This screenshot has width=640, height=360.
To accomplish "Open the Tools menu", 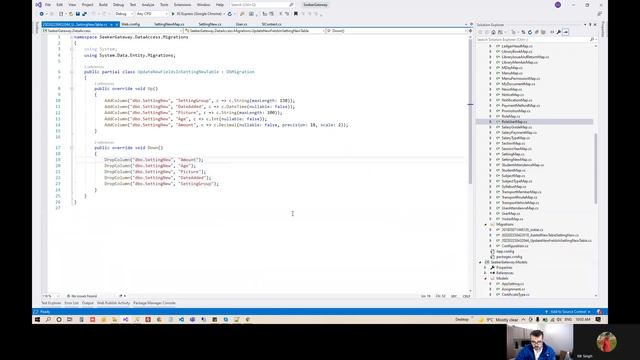I will pos(164,5).
